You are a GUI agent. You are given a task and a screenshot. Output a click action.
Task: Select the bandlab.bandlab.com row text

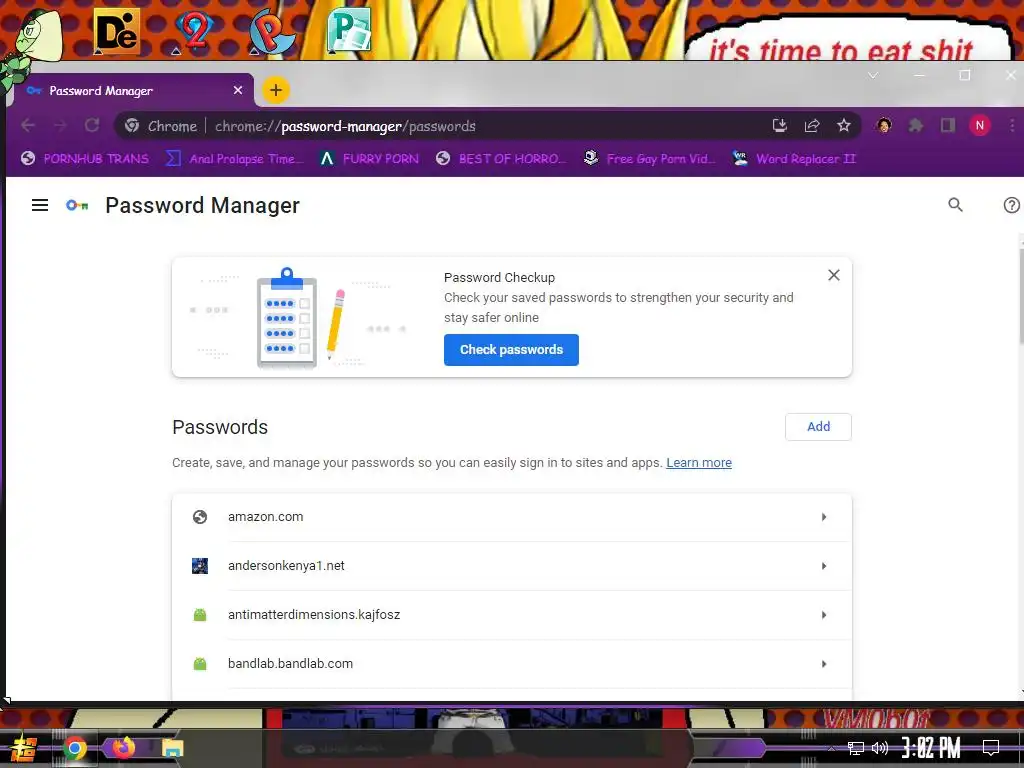pyautogui.click(x=290, y=664)
